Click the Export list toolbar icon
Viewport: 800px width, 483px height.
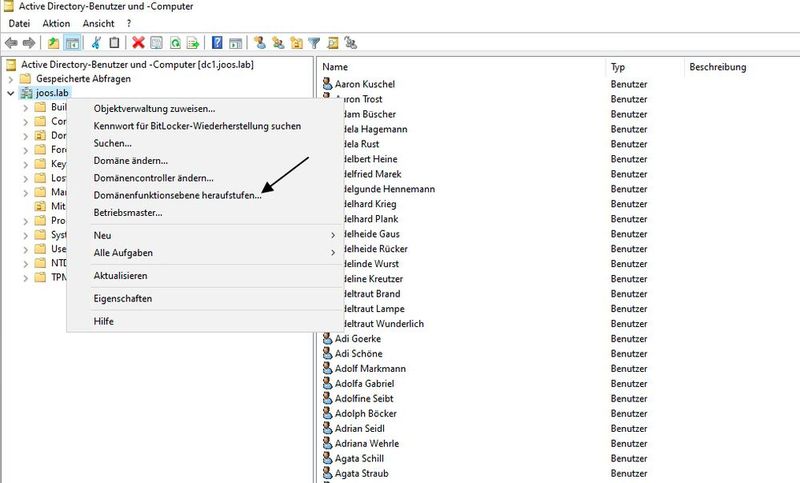coord(193,43)
